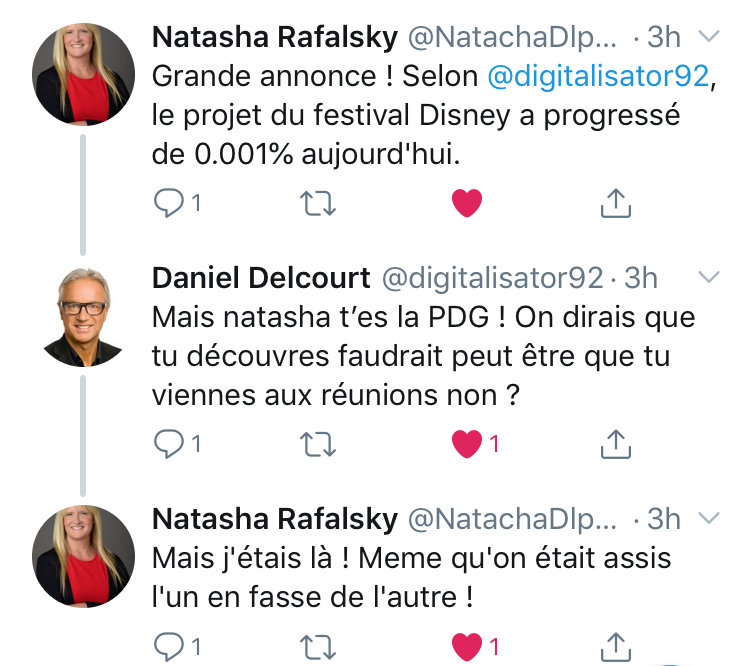Viewport: 750px width, 666px height.
Task: Retweet Daniel Delcourt's tweet
Action: click(x=319, y=443)
